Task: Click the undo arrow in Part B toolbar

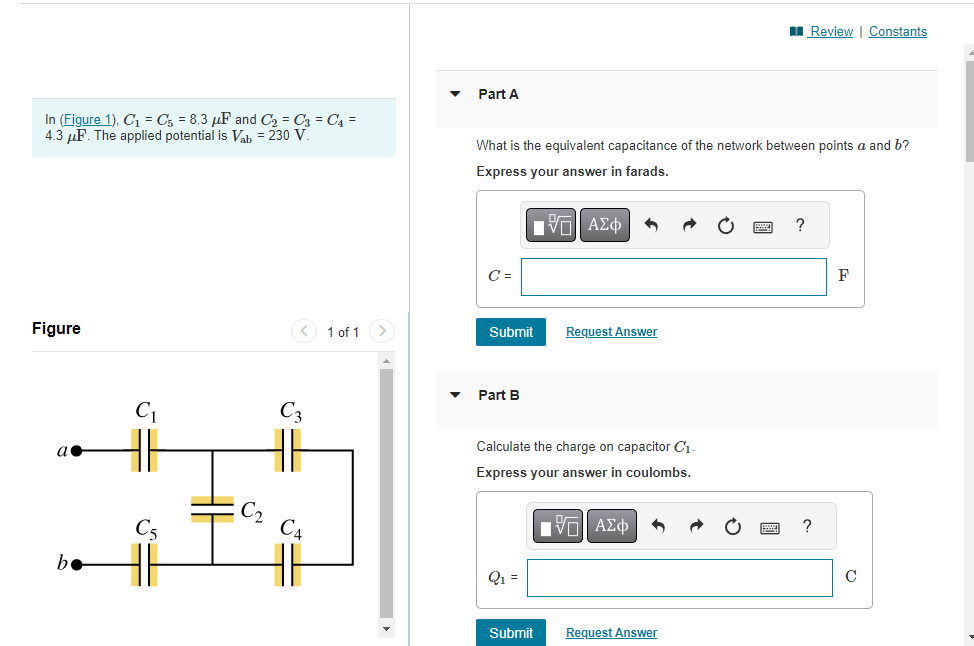Action: point(659,525)
